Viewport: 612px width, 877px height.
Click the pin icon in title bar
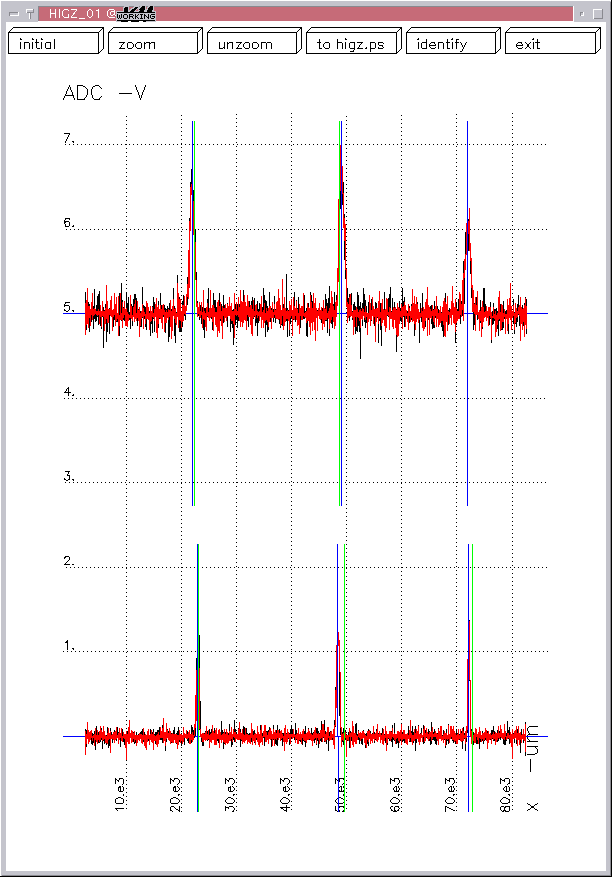click(29, 14)
